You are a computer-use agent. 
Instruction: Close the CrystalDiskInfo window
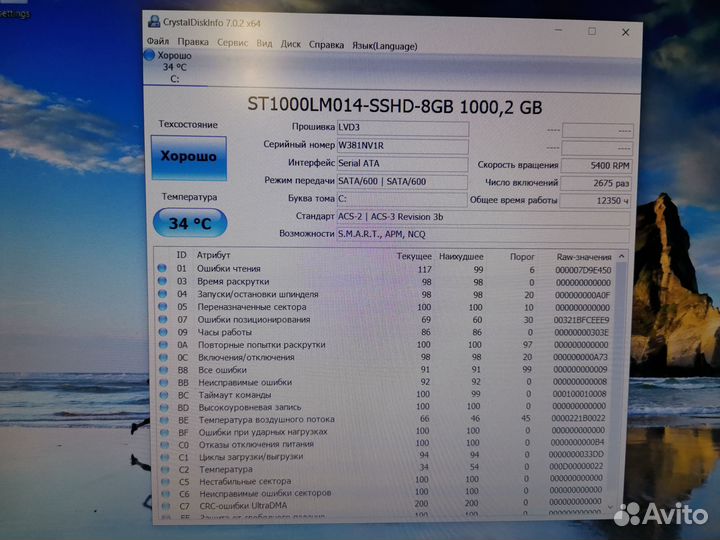[x=625, y=32]
